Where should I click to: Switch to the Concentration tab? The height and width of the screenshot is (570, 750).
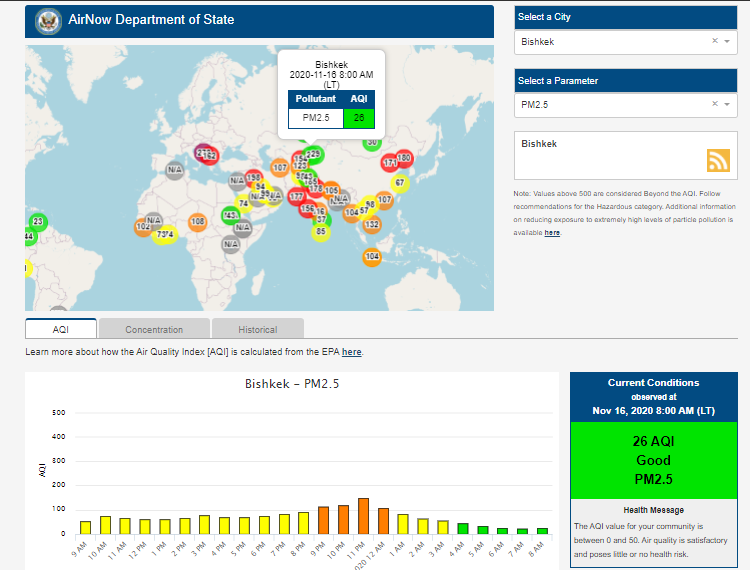pos(154,329)
